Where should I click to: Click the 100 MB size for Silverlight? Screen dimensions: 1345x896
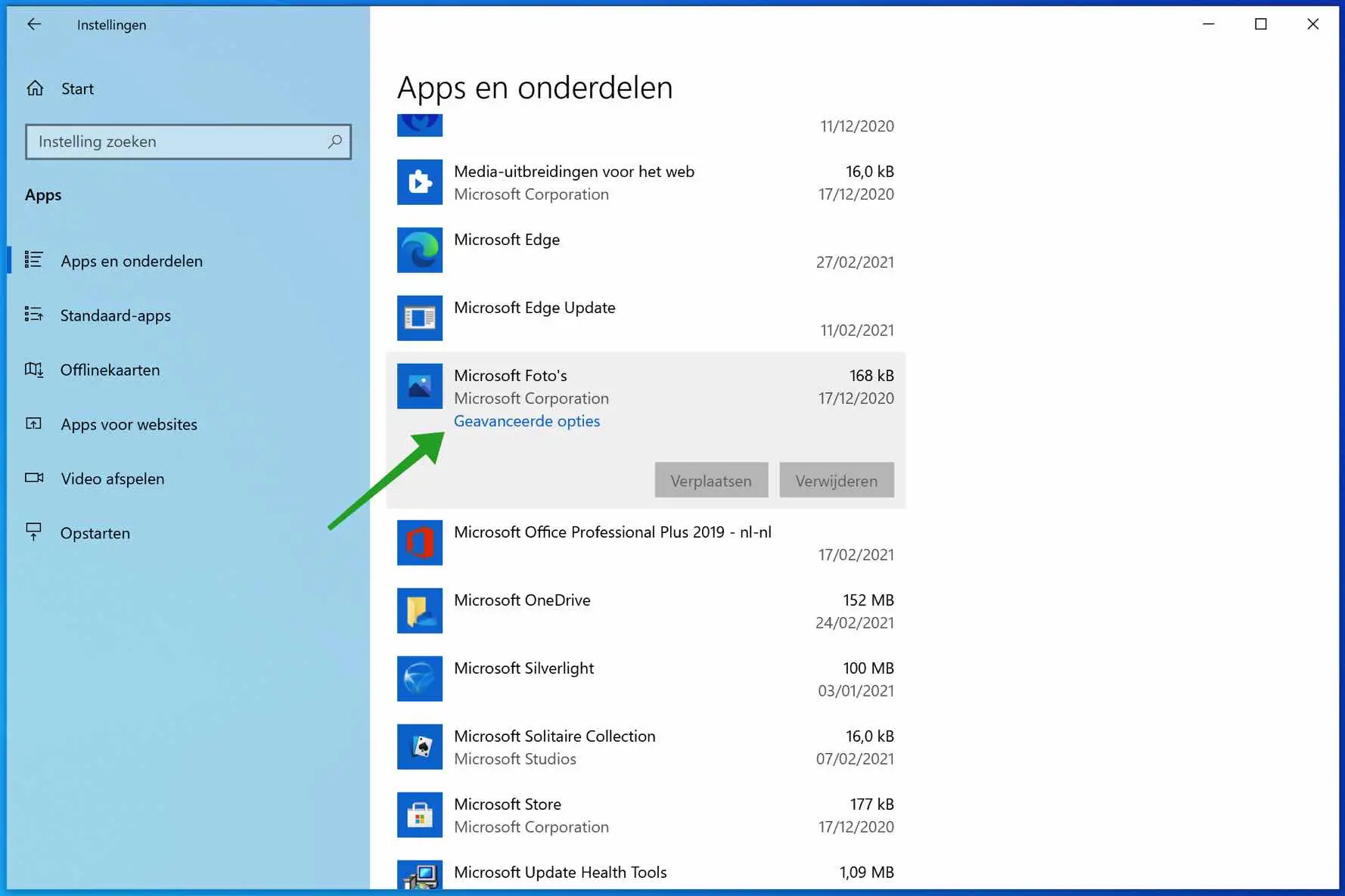(x=868, y=668)
